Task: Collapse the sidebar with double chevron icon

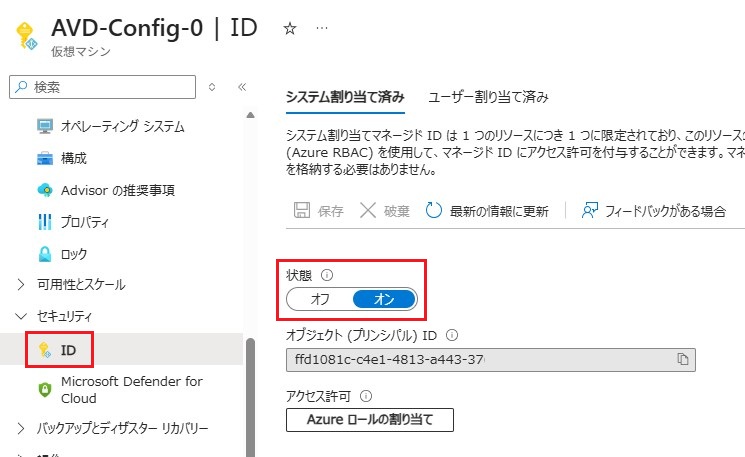Action: 241,87
